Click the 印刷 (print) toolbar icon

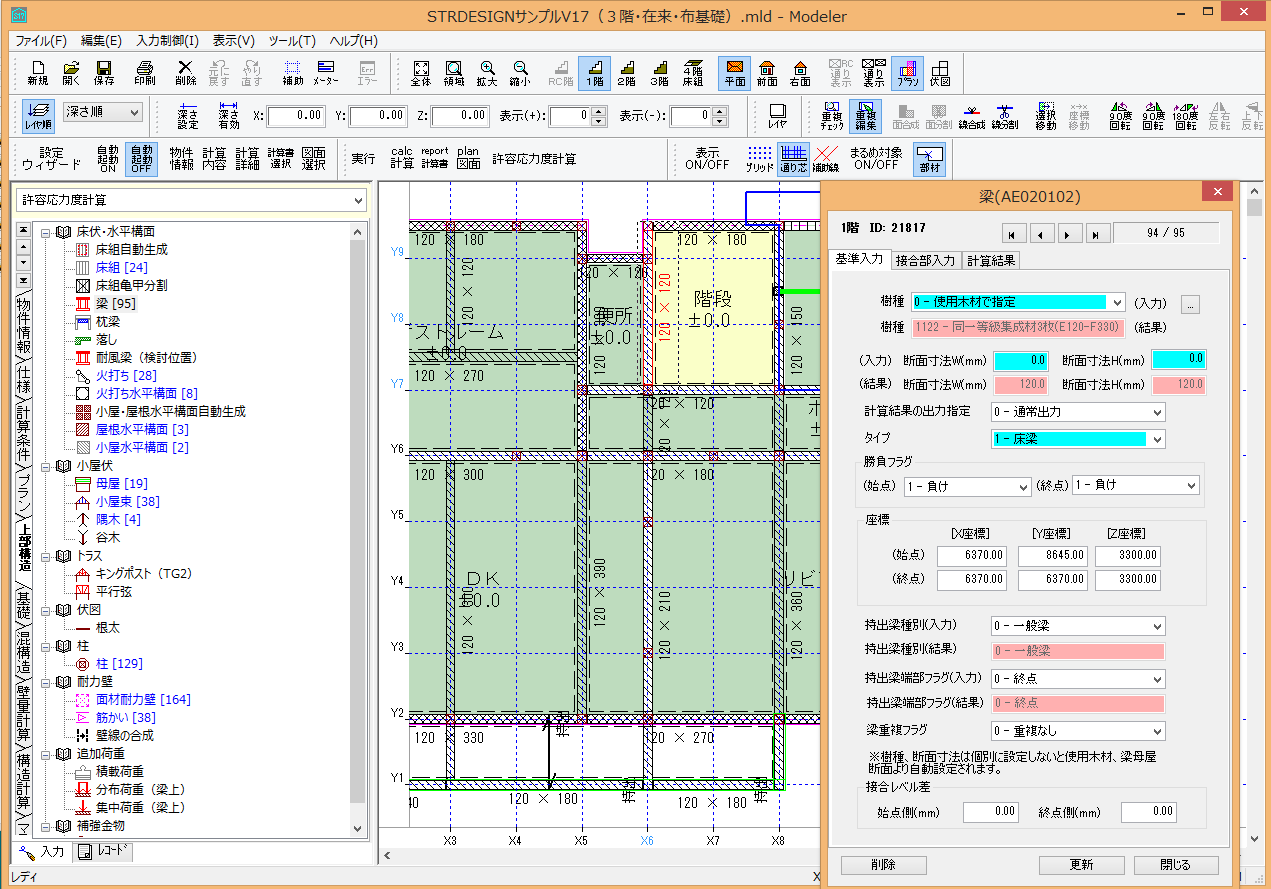tap(144, 71)
